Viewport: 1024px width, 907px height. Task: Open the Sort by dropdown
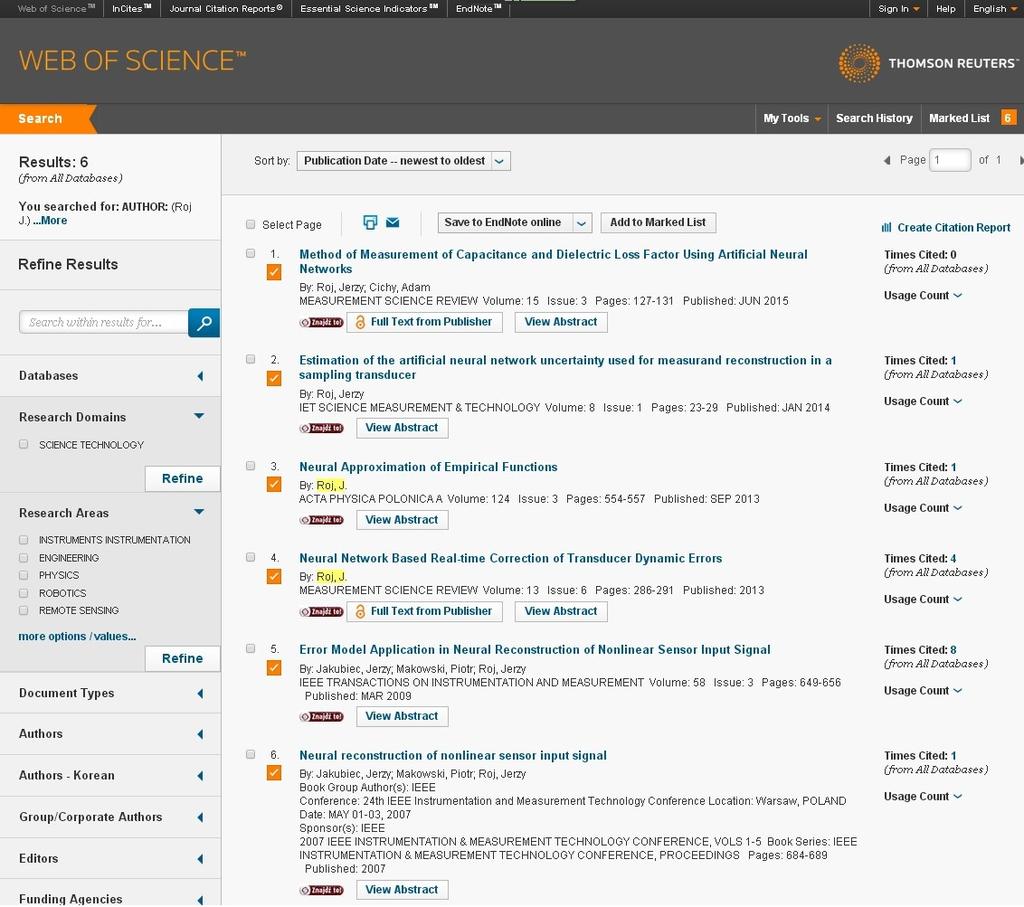tap(404, 161)
